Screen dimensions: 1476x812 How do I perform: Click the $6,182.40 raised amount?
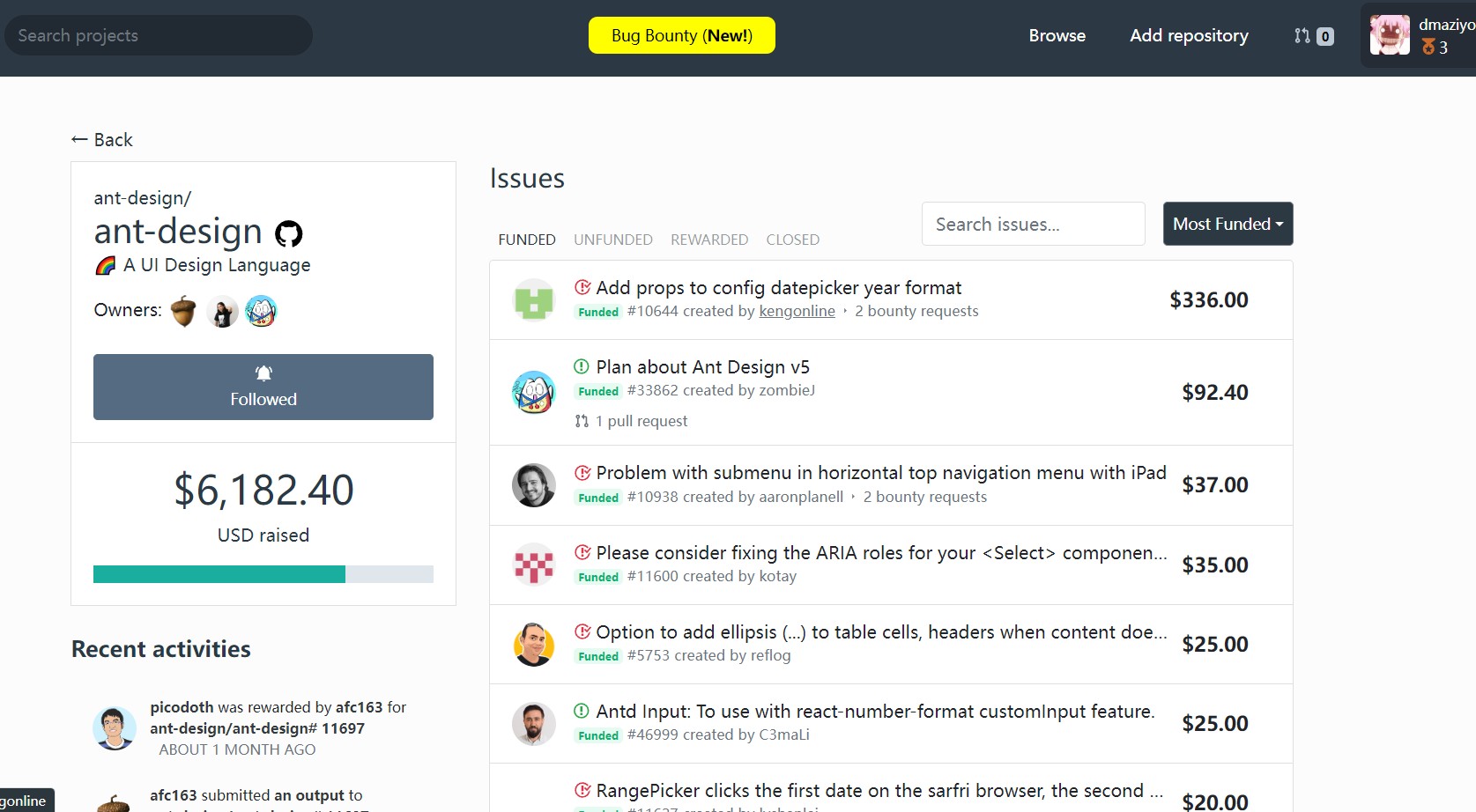(x=263, y=490)
